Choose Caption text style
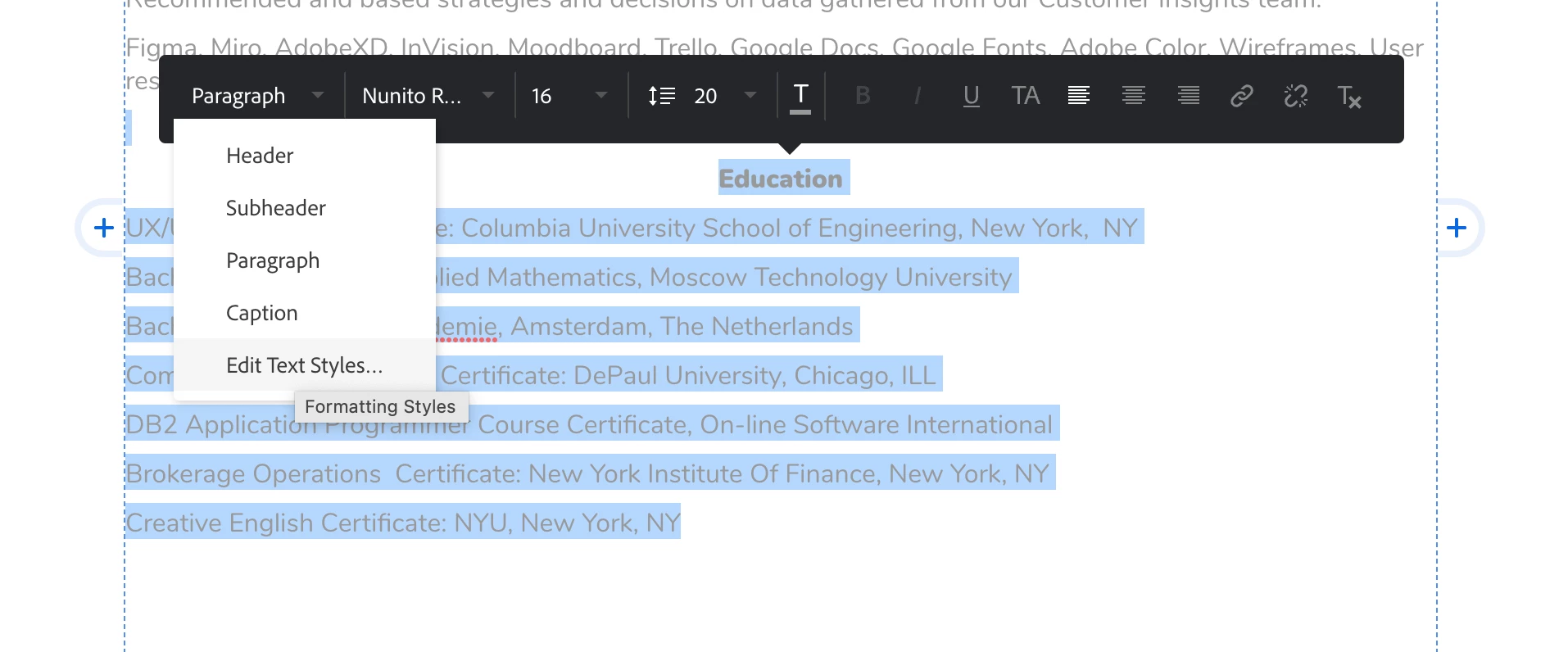This screenshot has height=652, width=1568. click(305, 313)
